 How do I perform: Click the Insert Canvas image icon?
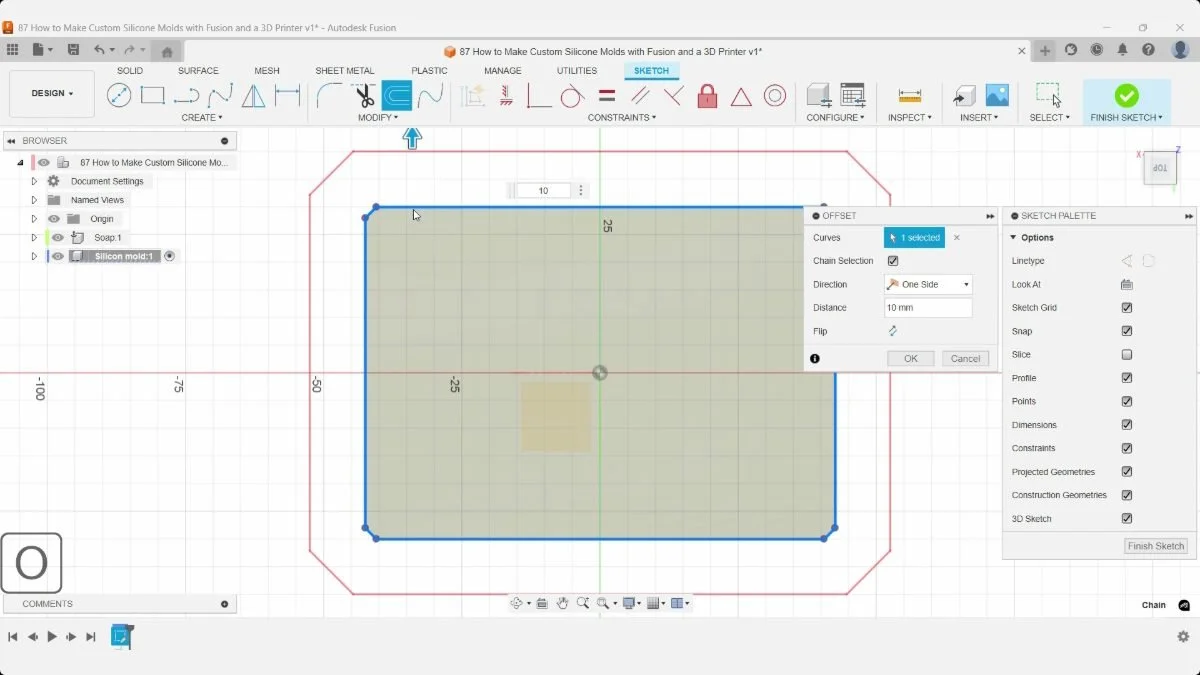tap(997, 96)
